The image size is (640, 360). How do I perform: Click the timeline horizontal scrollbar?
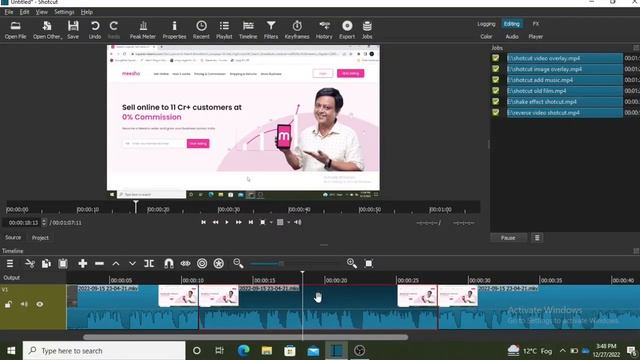point(245,337)
